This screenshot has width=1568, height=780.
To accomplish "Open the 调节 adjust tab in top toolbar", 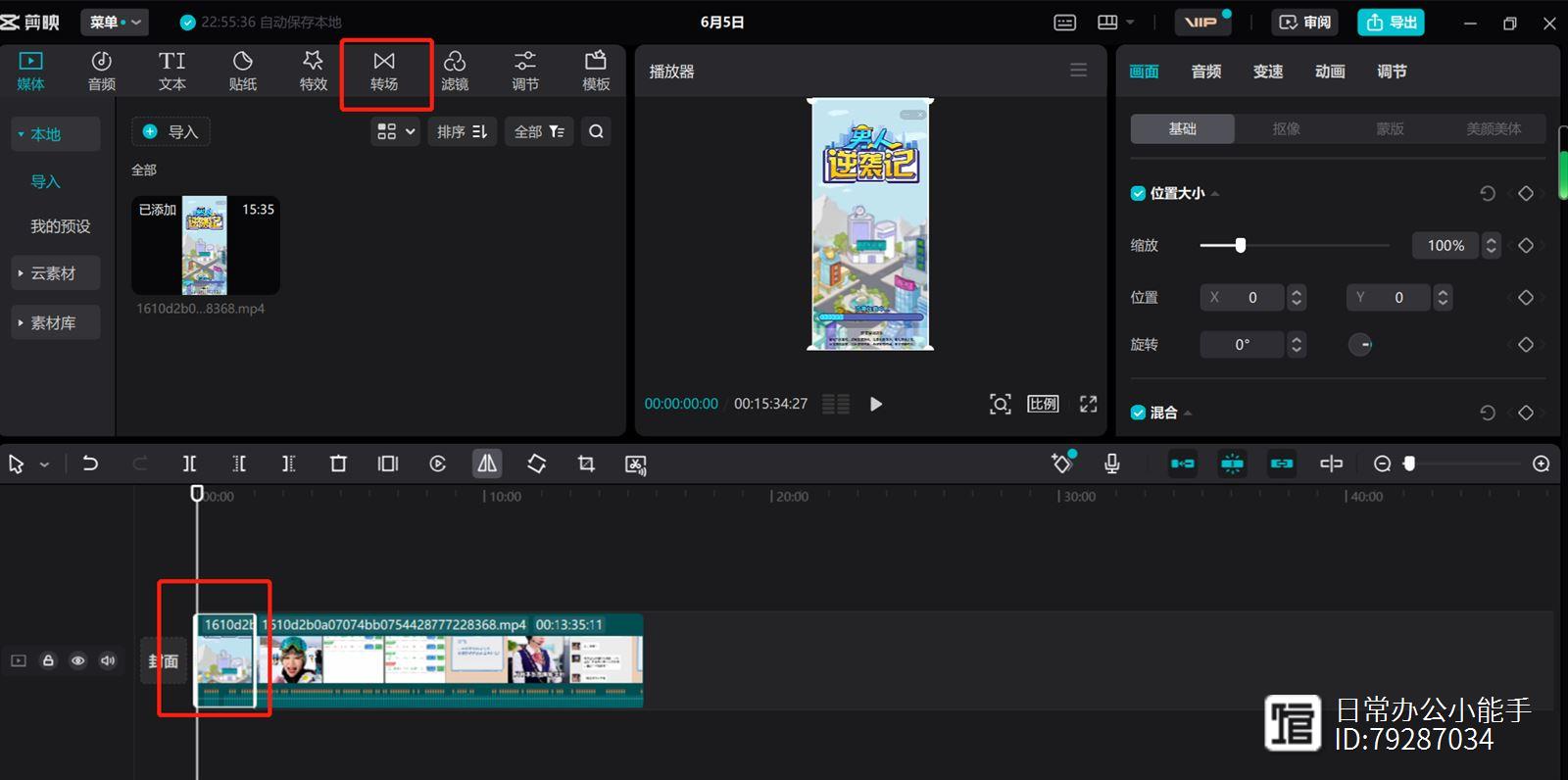I will point(525,72).
